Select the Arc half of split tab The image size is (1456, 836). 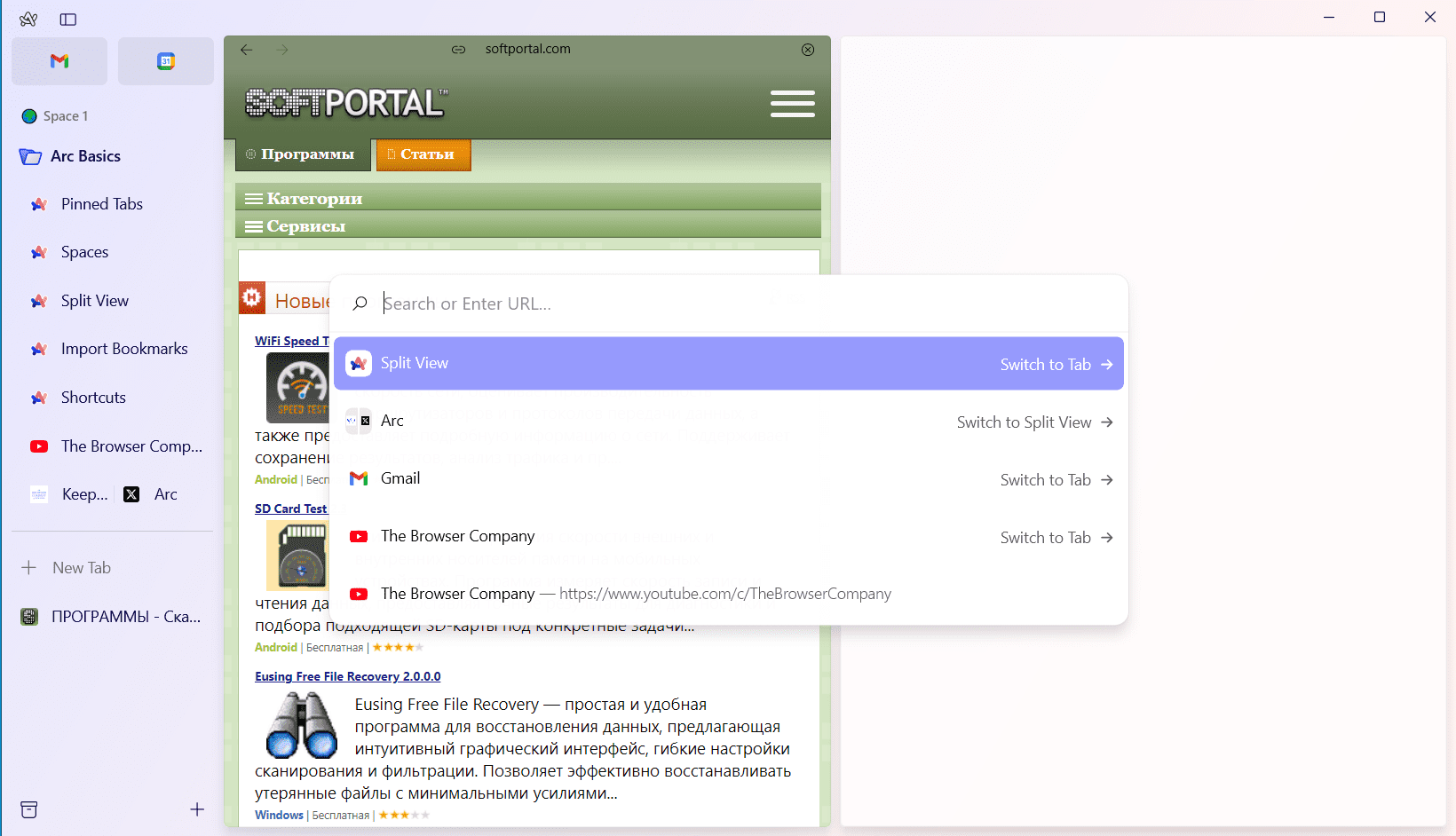(x=151, y=494)
